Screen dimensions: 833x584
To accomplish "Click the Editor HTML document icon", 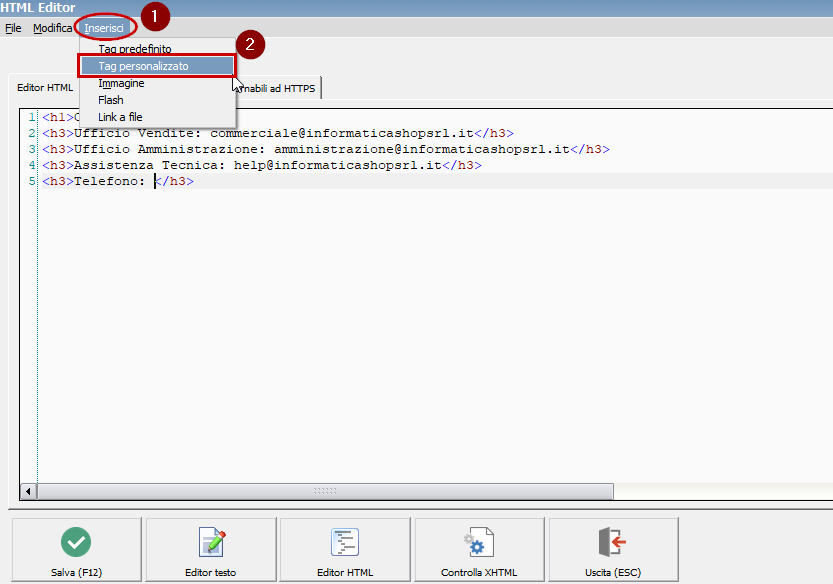I will click(x=345, y=541).
